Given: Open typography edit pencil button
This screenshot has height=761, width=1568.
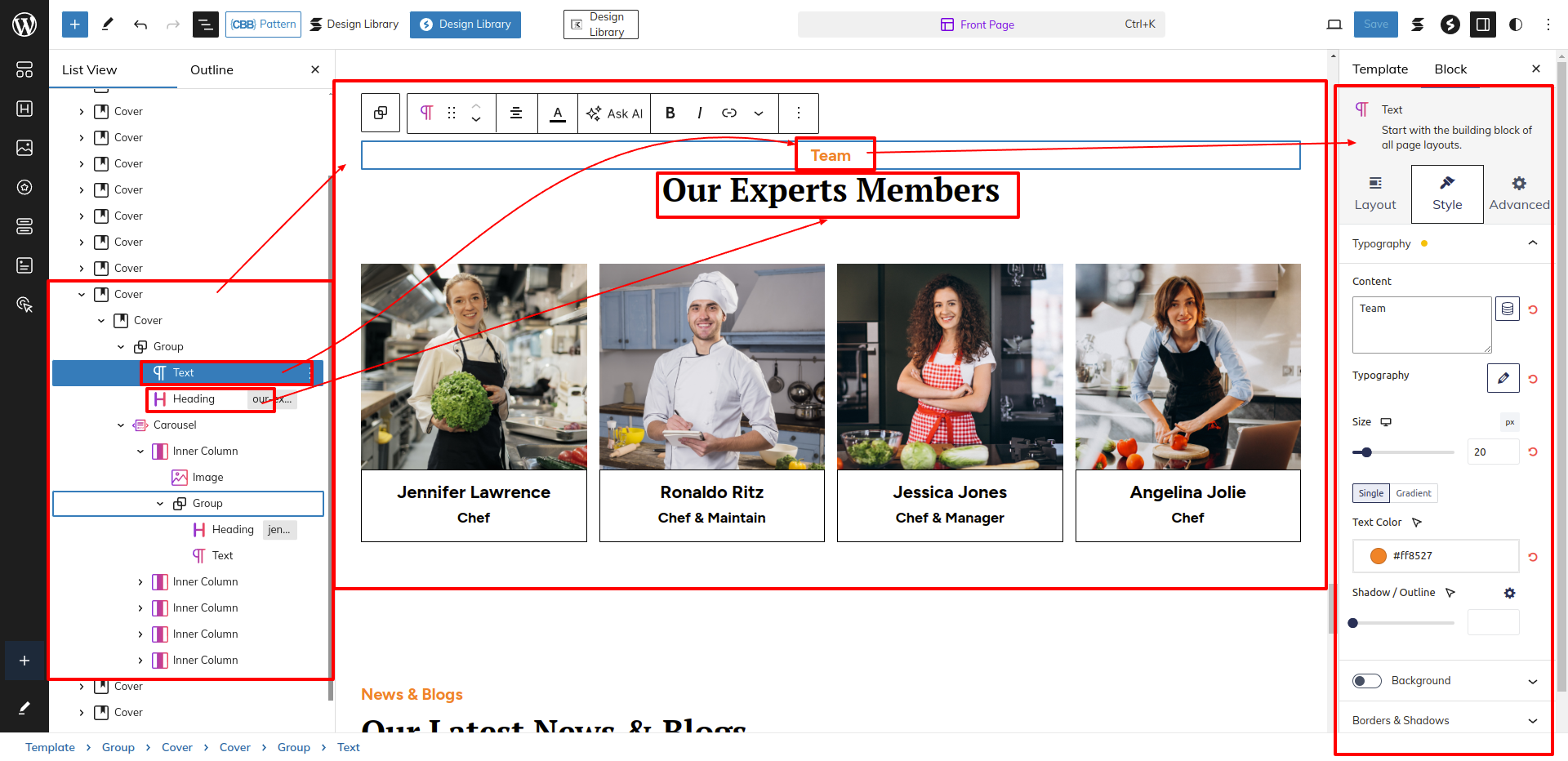Looking at the screenshot, I should [x=1503, y=378].
